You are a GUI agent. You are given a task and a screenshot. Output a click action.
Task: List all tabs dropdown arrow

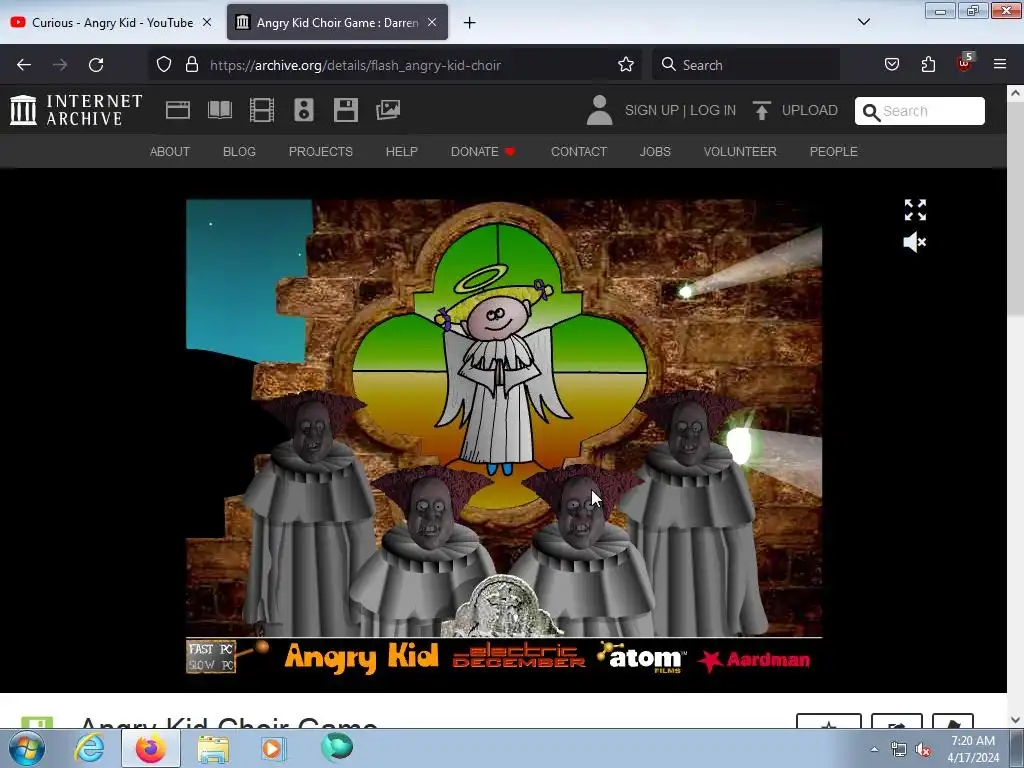click(x=863, y=22)
